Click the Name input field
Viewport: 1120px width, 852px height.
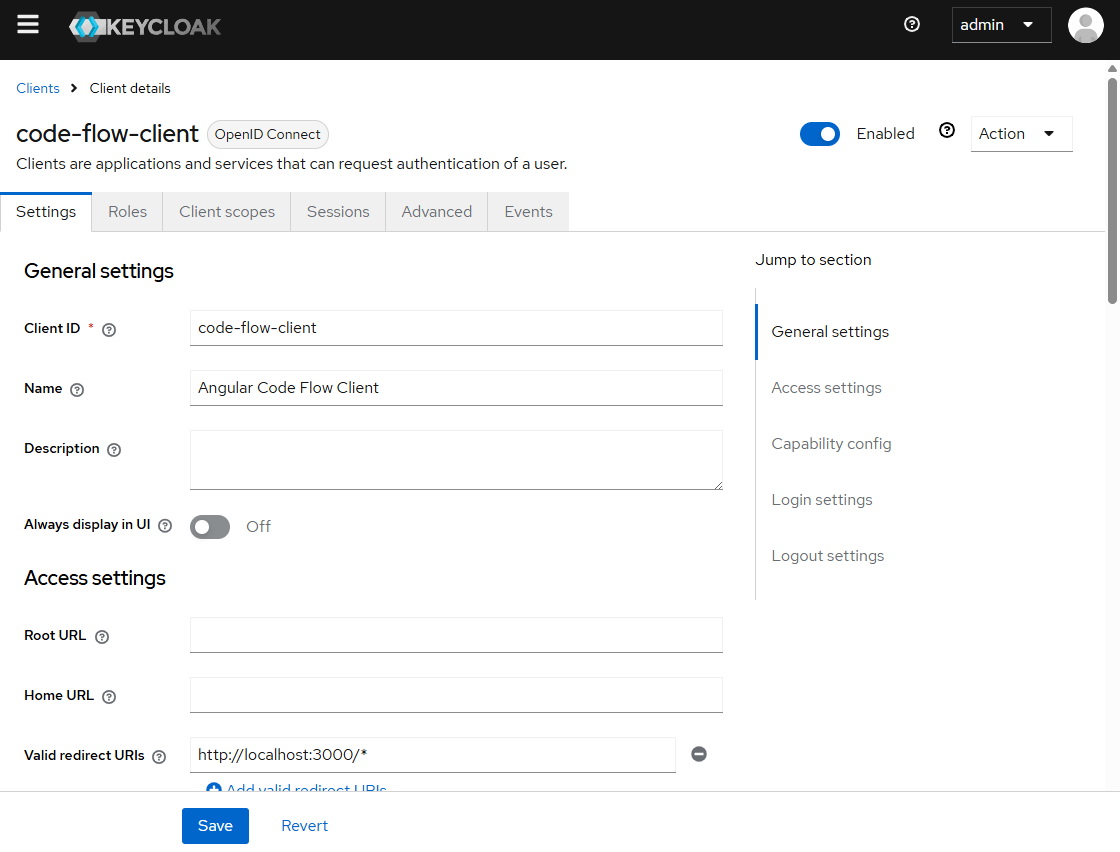(x=456, y=388)
